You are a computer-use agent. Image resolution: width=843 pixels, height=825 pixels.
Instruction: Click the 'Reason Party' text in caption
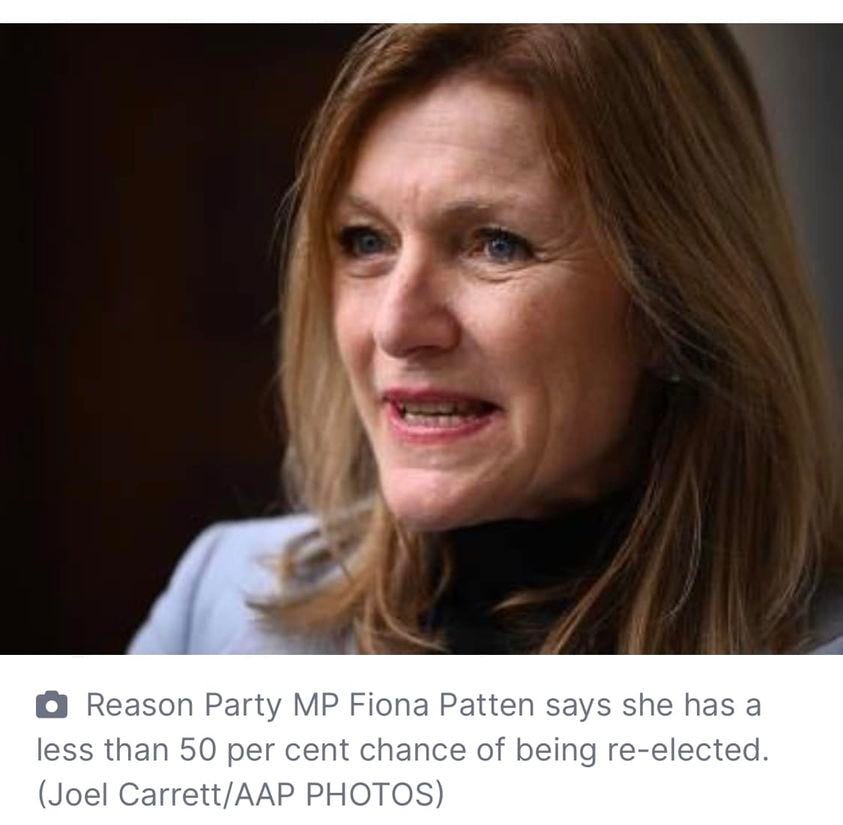pyautogui.click(x=184, y=705)
